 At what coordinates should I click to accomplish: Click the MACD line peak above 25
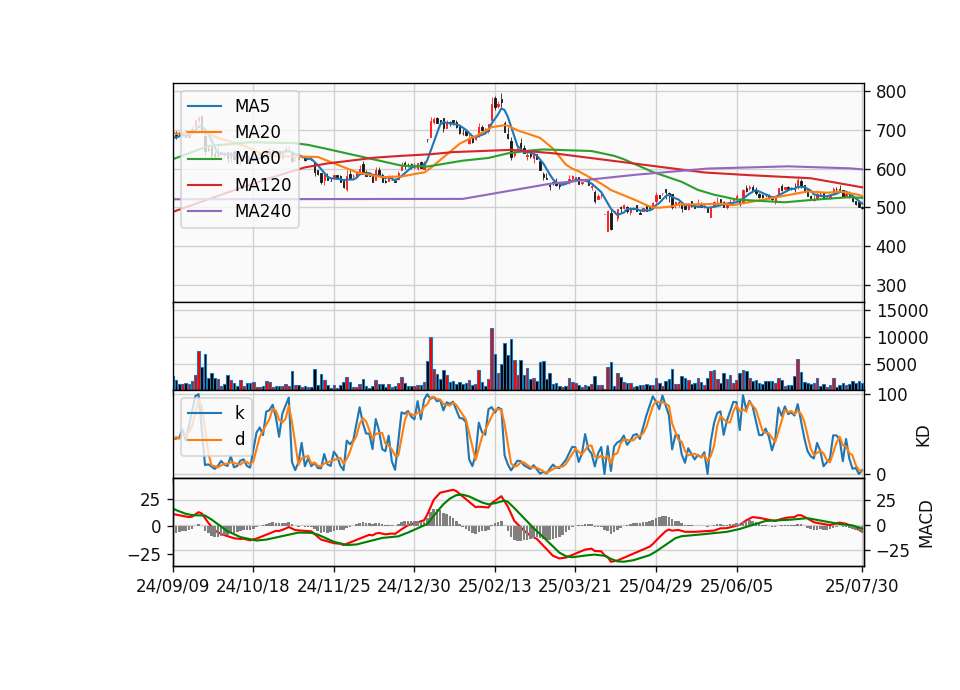coord(452,490)
